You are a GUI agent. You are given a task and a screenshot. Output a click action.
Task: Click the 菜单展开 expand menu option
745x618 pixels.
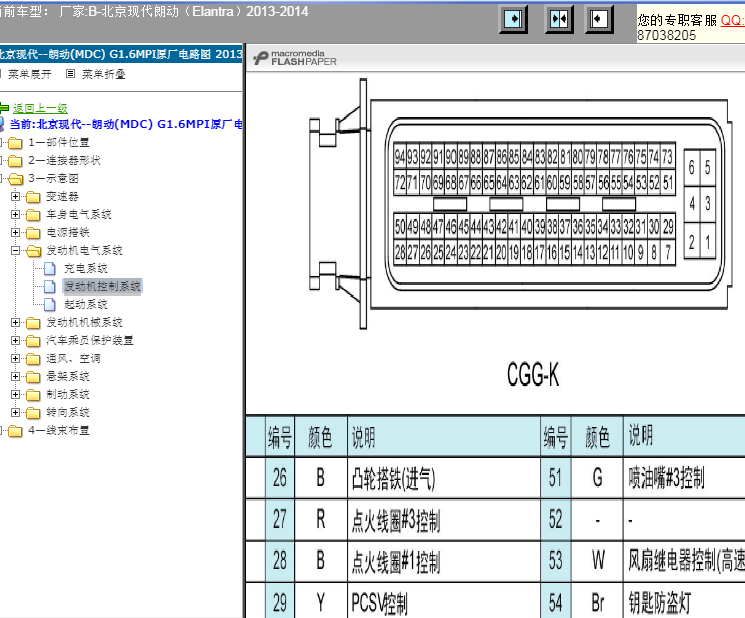click(x=29, y=74)
